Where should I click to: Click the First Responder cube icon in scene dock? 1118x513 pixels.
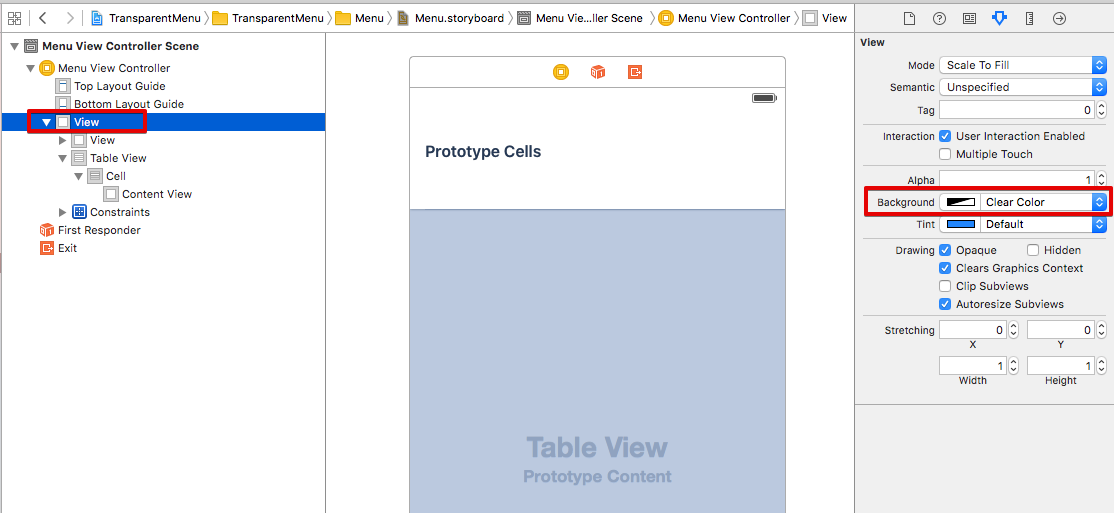598,72
